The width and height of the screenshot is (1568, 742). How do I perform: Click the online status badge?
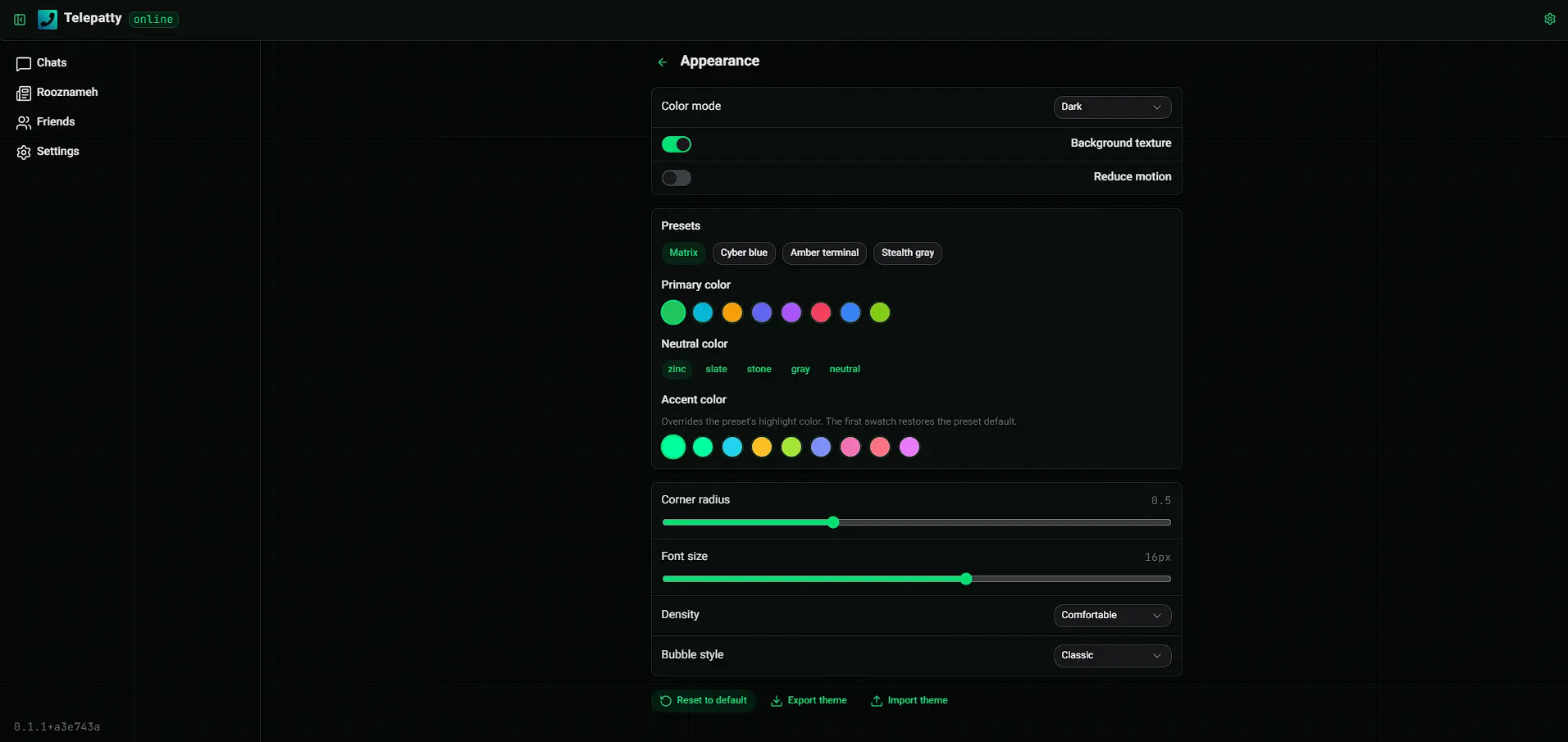tap(153, 20)
